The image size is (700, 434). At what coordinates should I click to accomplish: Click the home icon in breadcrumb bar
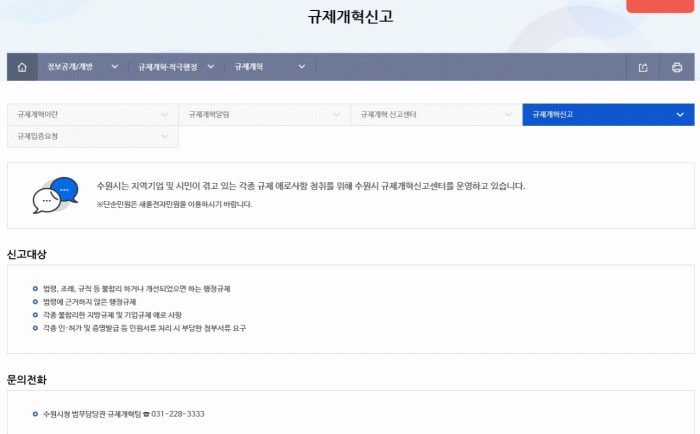22,67
